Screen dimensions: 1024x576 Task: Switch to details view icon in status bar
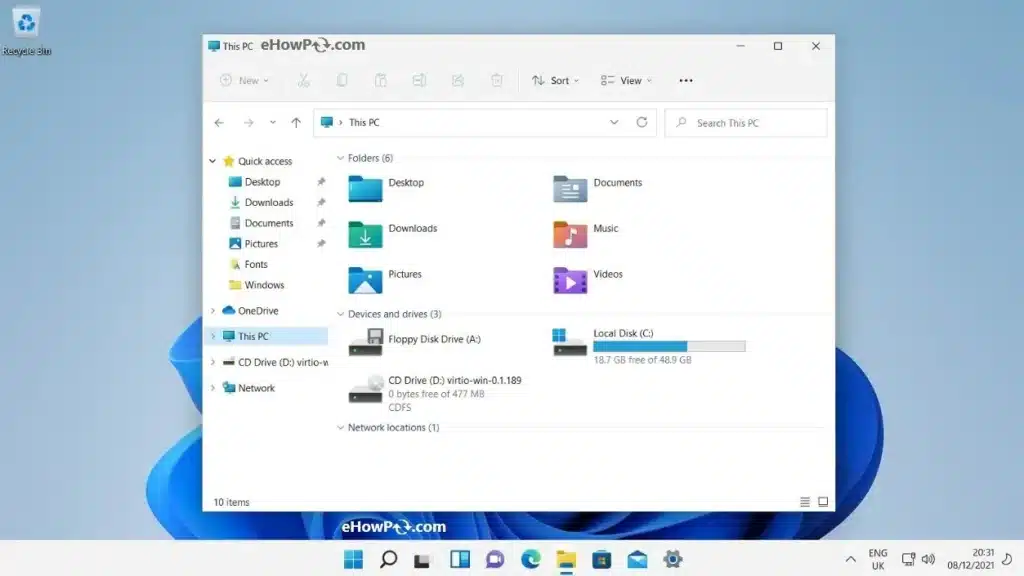pos(805,502)
